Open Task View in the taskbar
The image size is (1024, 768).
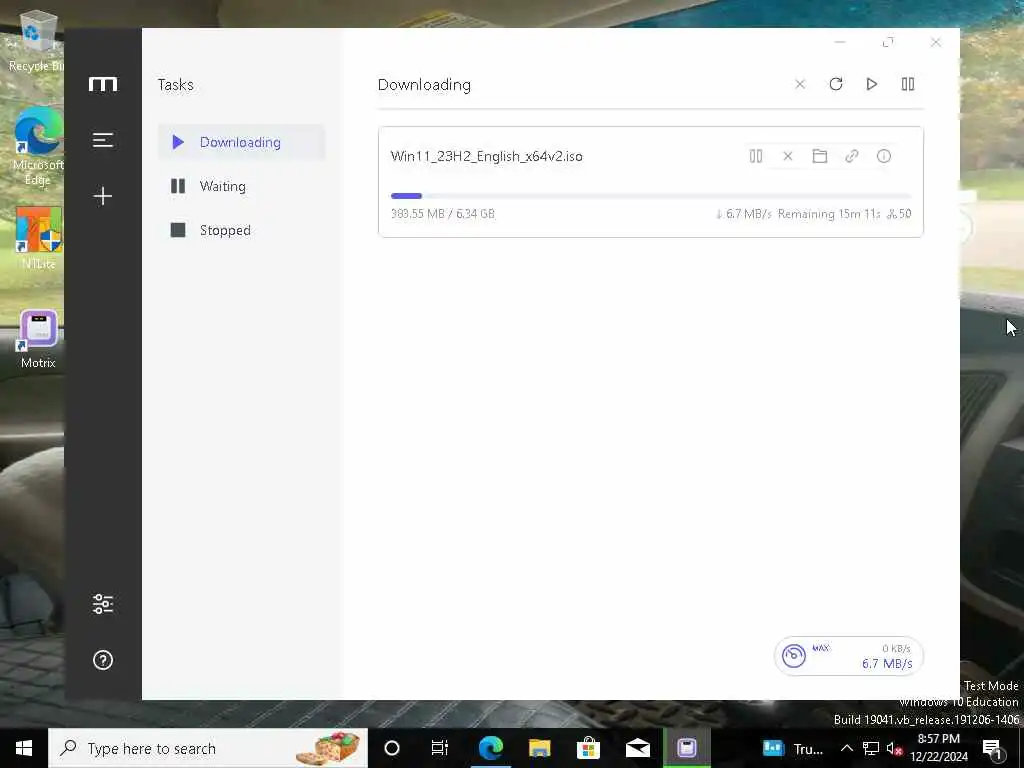440,748
